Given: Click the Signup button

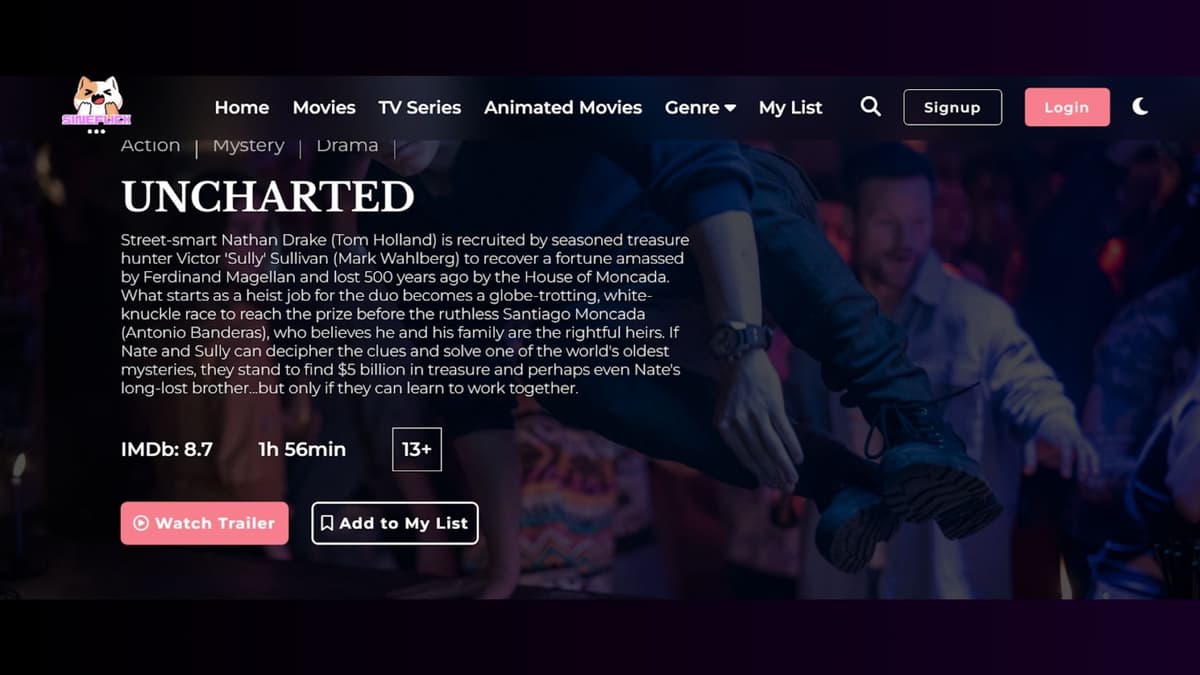Looking at the screenshot, I should [x=953, y=107].
